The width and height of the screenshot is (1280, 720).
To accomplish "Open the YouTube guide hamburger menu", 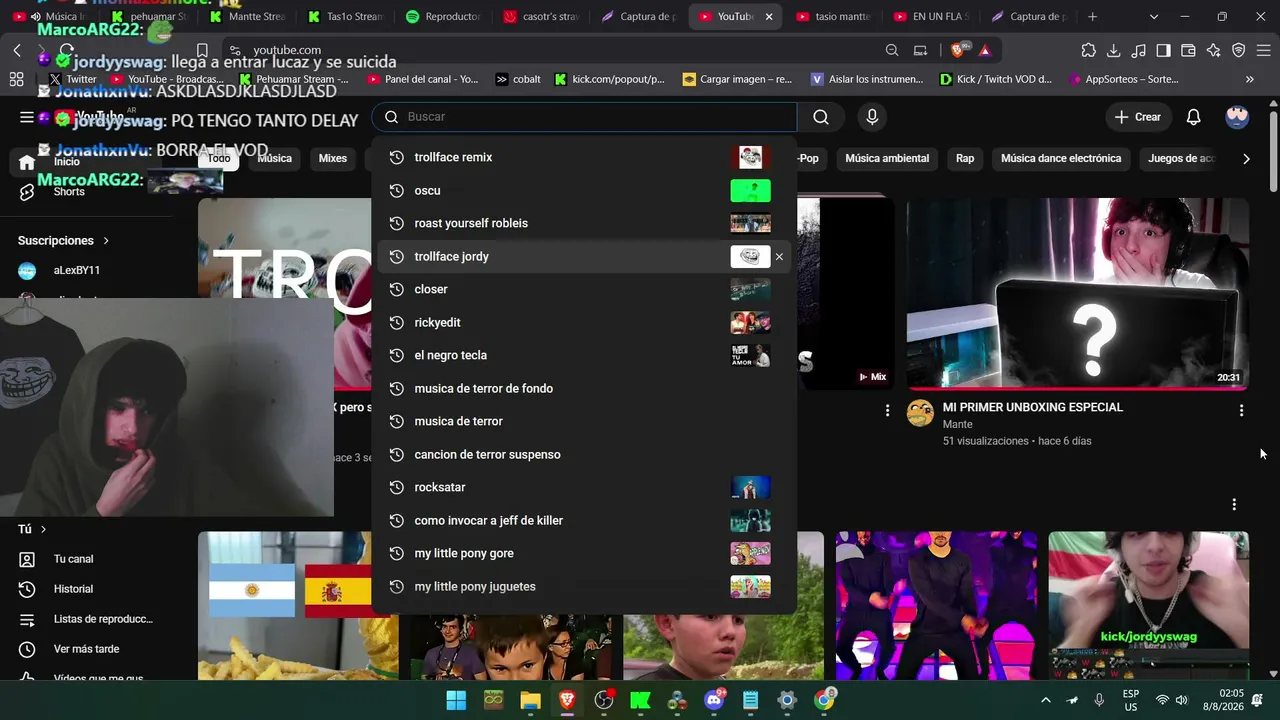I will click(x=27, y=117).
